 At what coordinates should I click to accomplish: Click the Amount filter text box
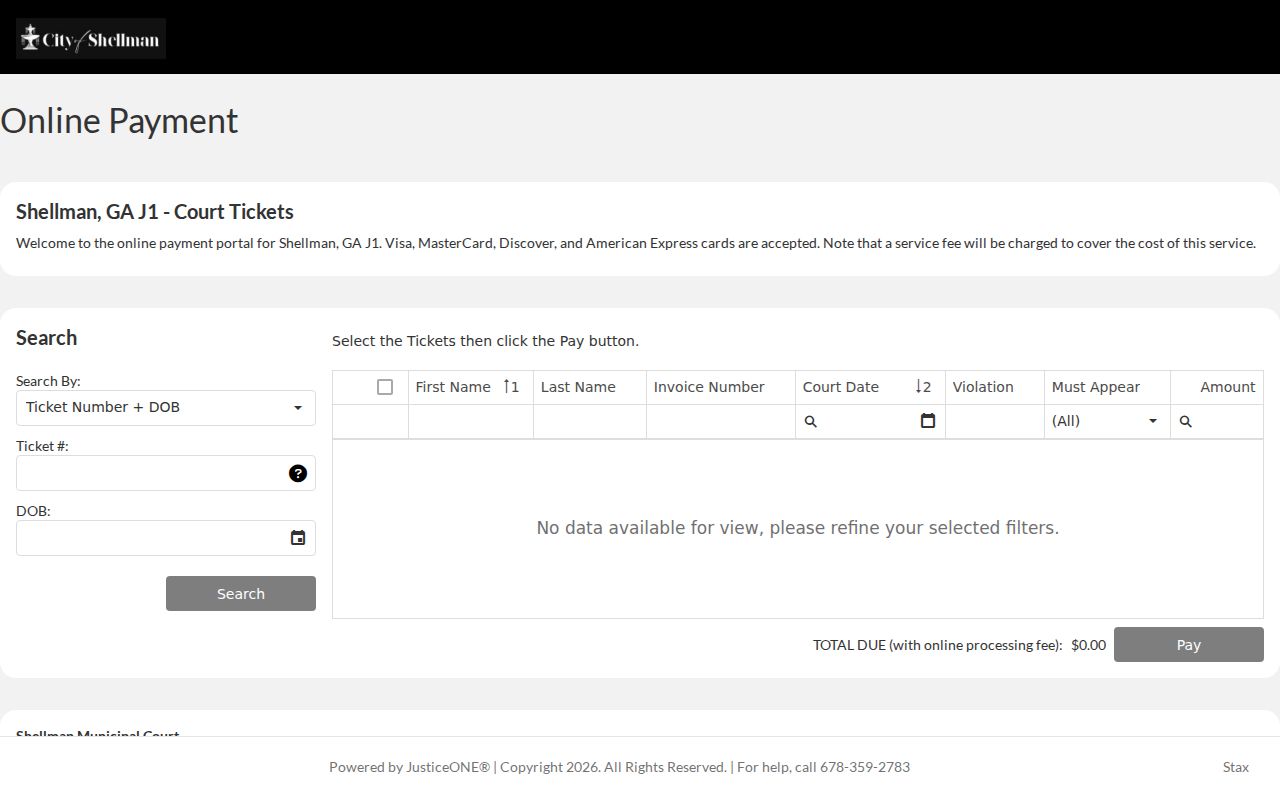1228,422
